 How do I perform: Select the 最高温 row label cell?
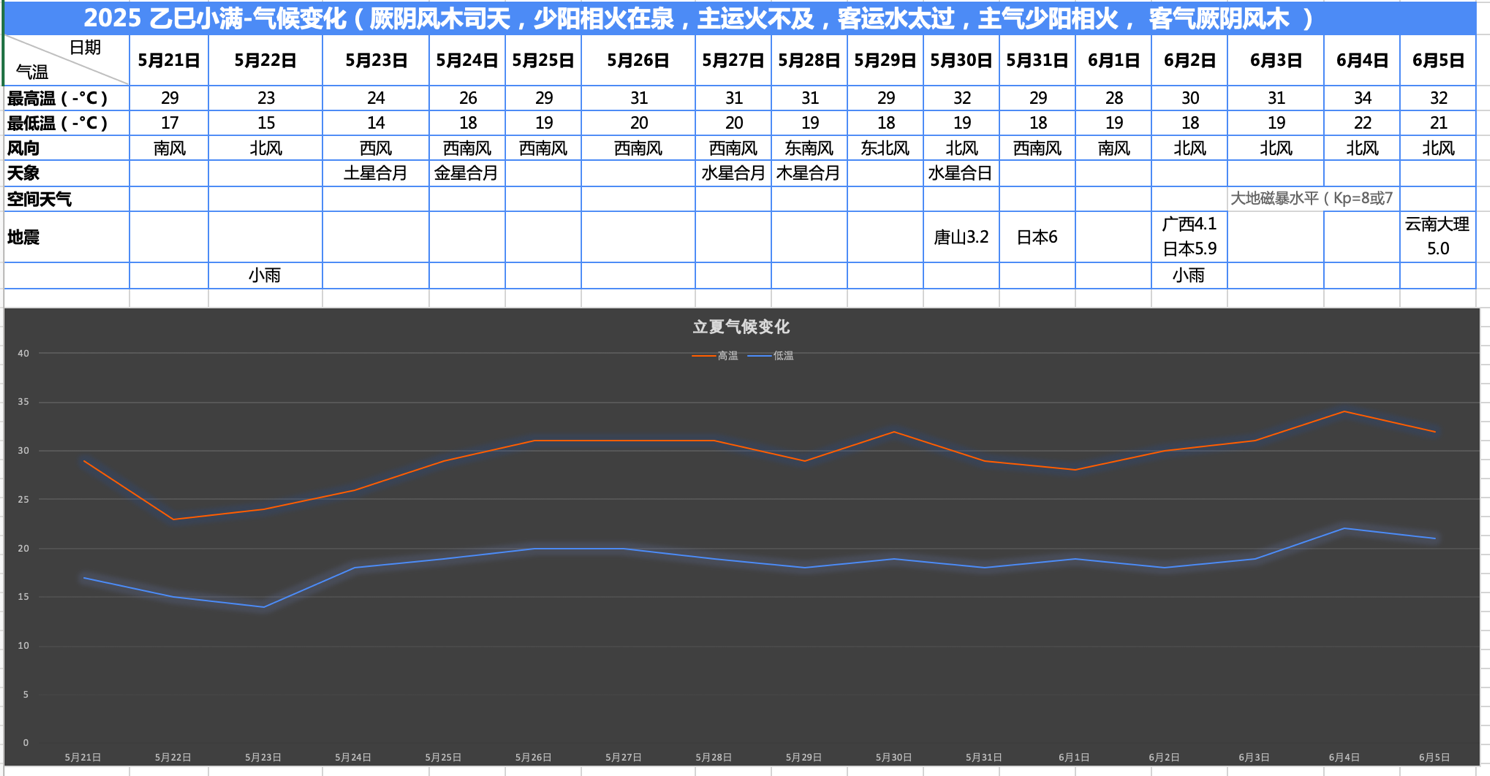coord(67,98)
